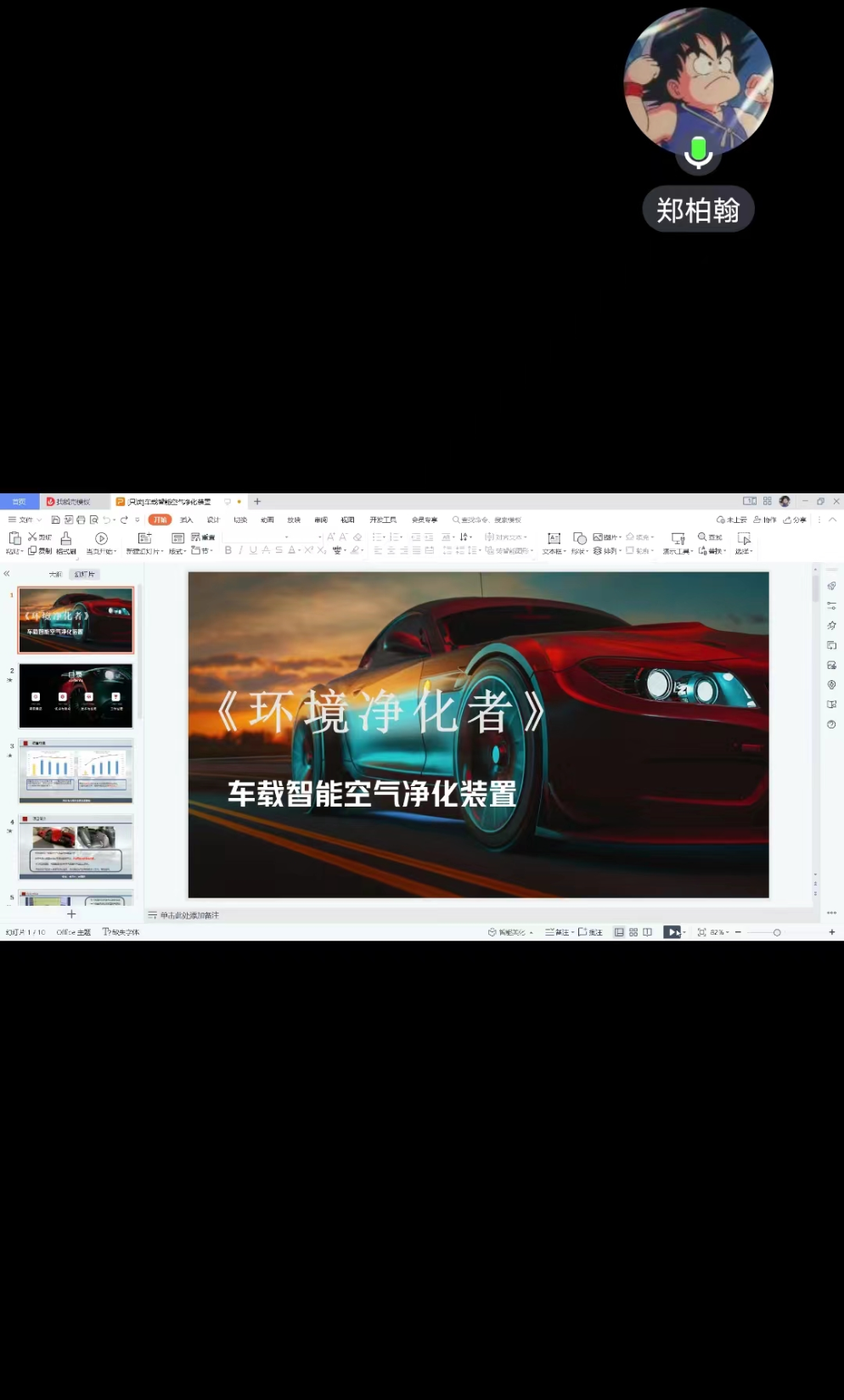Click the Text Box (文本框) icon
This screenshot has width=844, height=1400.
[x=554, y=539]
